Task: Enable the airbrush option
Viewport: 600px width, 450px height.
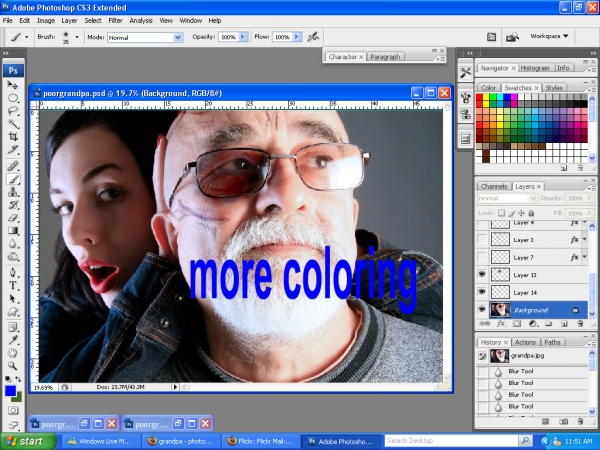Action: tap(313, 37)
